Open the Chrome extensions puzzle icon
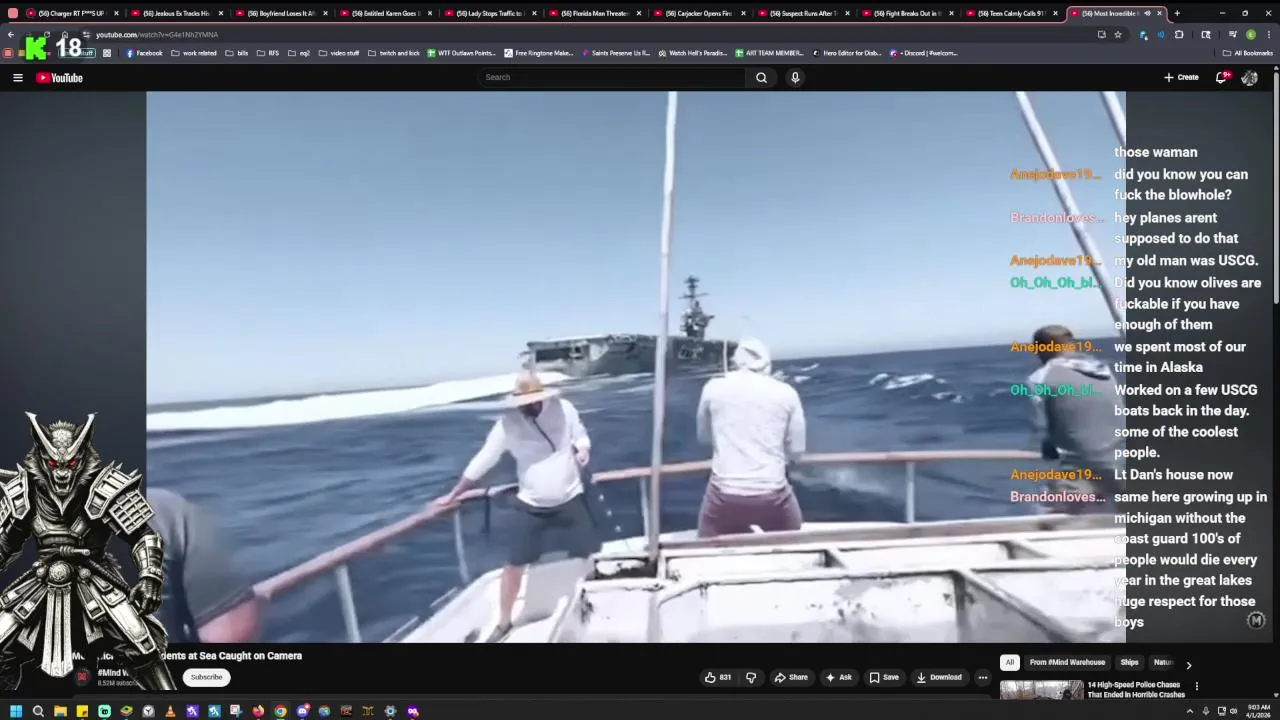This screenshot has width=1280, height=720. coord(1179,34)
